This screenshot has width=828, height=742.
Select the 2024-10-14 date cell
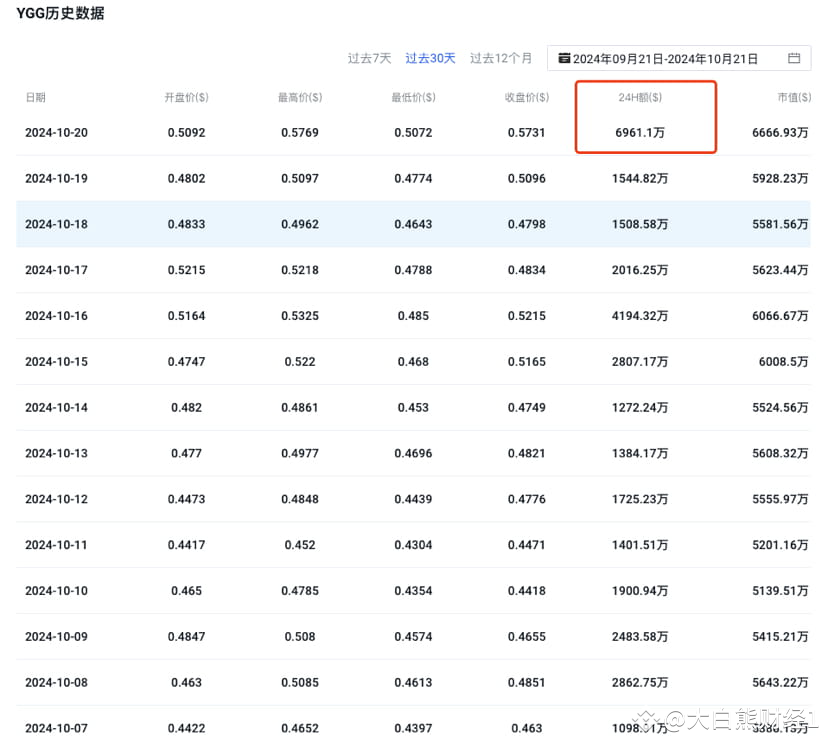(x=57, y=408)
